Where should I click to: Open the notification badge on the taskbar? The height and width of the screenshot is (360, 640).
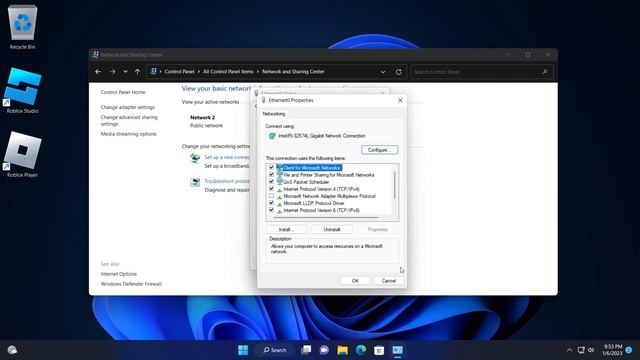(629, 350)
